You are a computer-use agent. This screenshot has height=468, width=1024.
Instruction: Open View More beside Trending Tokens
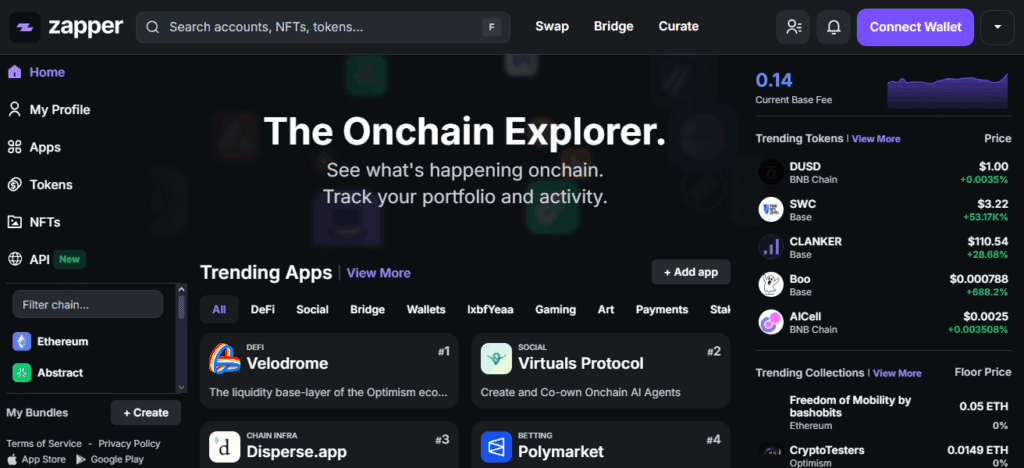876,139
